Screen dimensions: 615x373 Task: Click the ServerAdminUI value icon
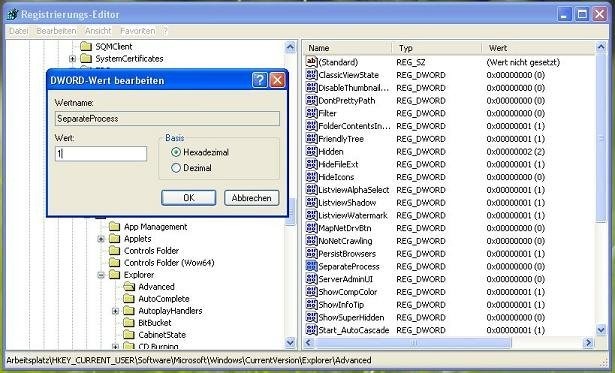(311, 279)
